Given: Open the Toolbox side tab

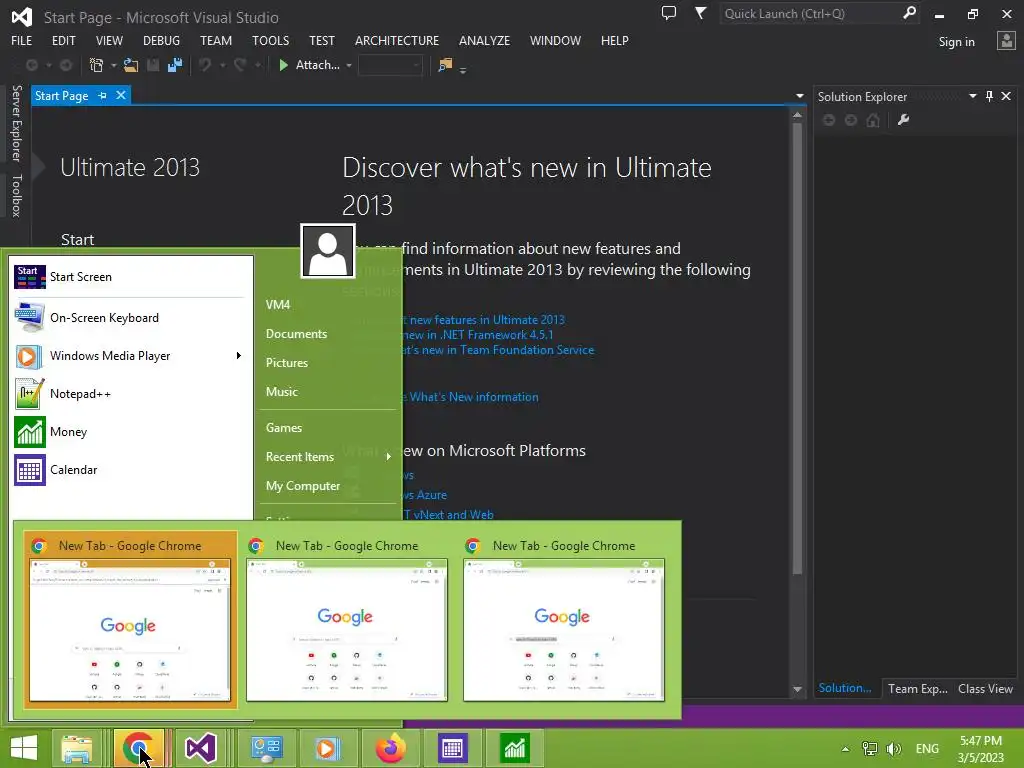Looking at the screenshot, I should tap(16, 195).
